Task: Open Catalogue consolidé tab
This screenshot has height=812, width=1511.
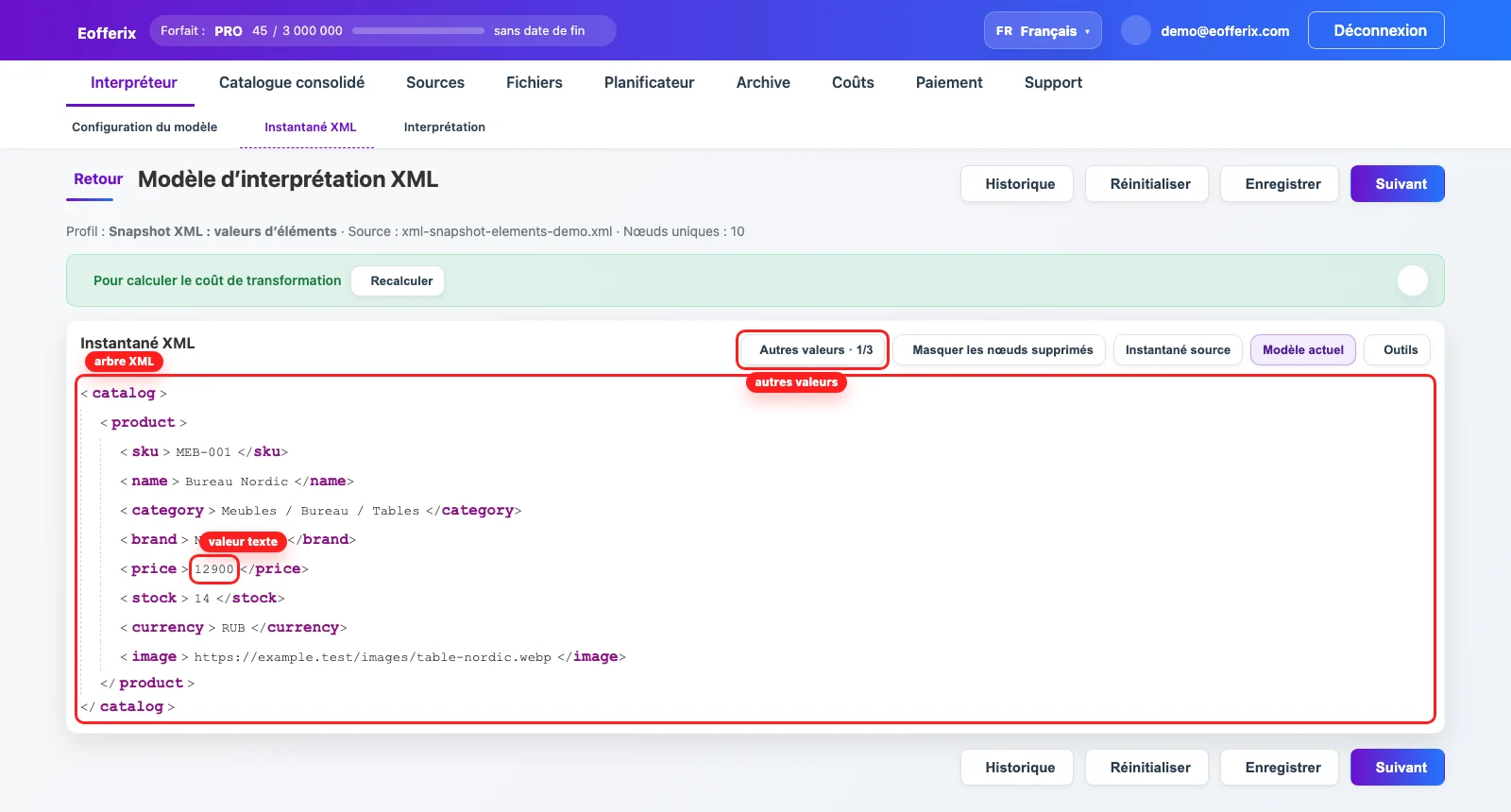Action: coord(292,82)
